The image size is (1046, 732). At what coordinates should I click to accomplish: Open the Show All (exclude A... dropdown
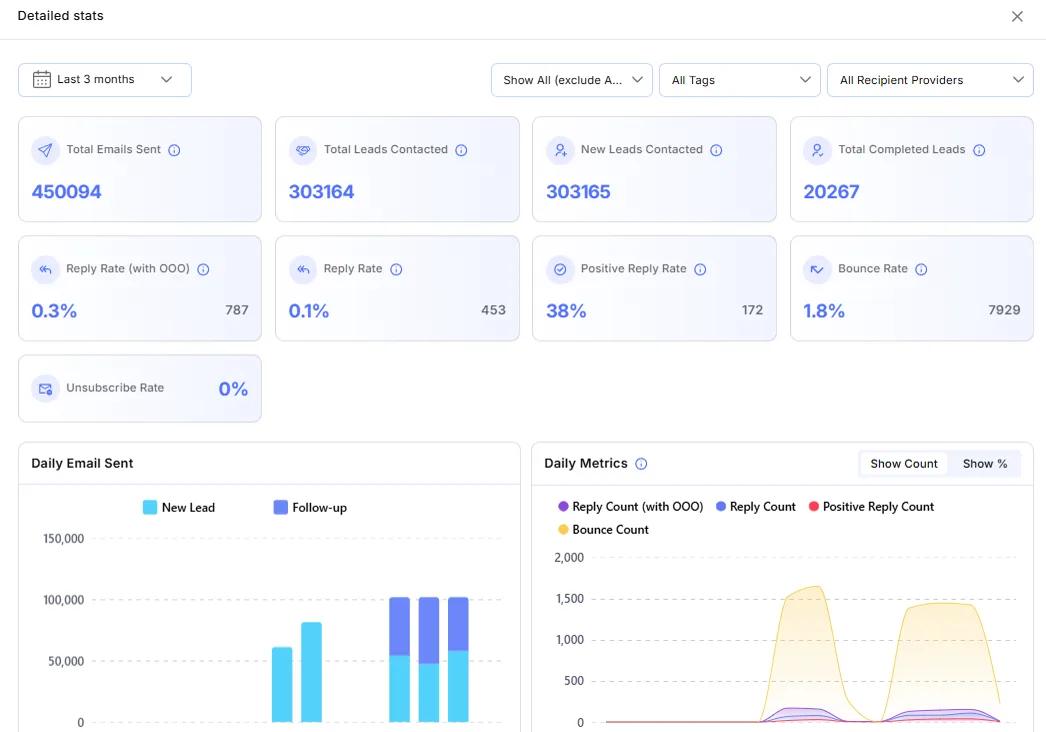coord(572,80)
